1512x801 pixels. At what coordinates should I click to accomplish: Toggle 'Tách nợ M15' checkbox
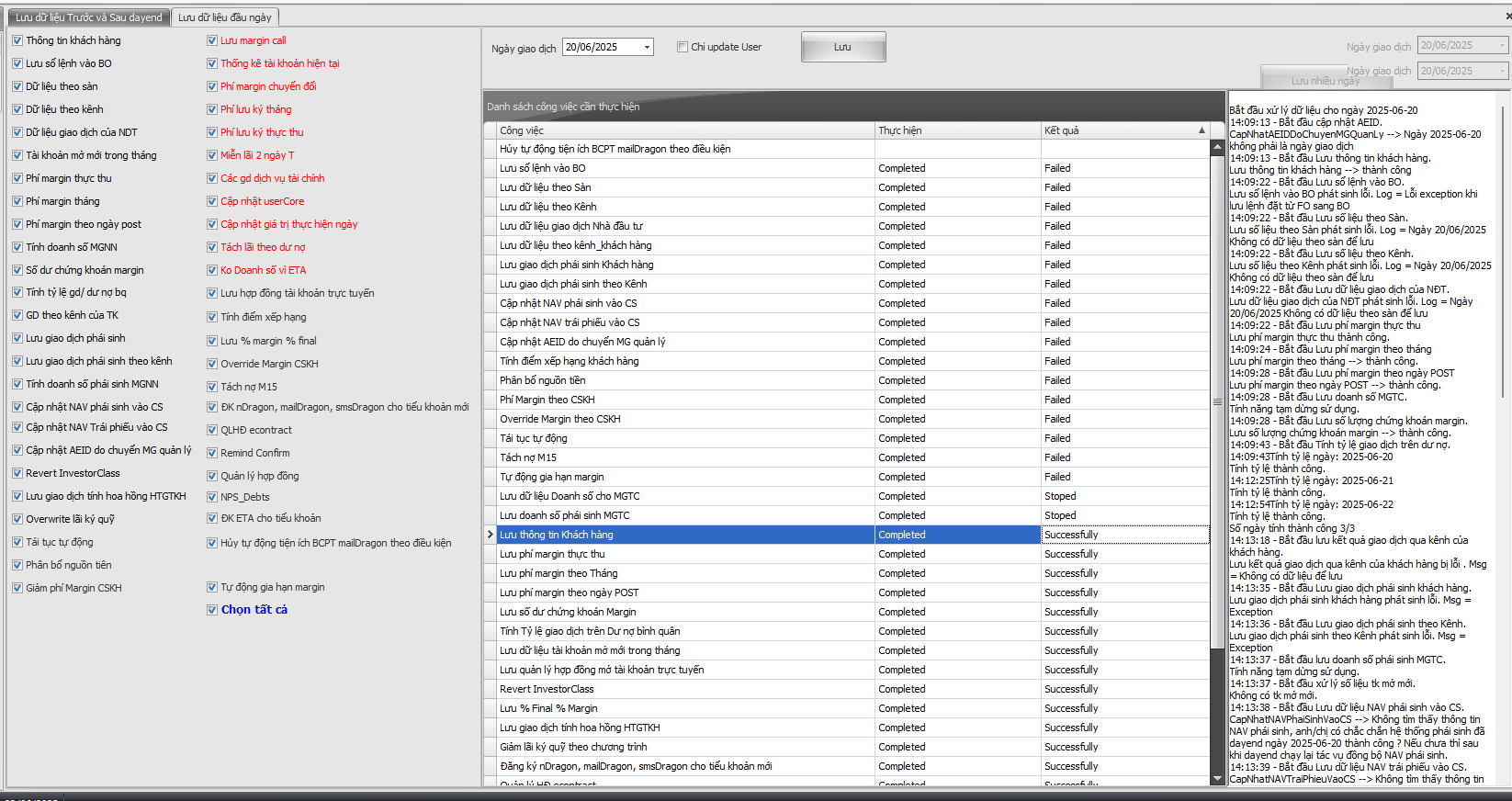[212, 387]
